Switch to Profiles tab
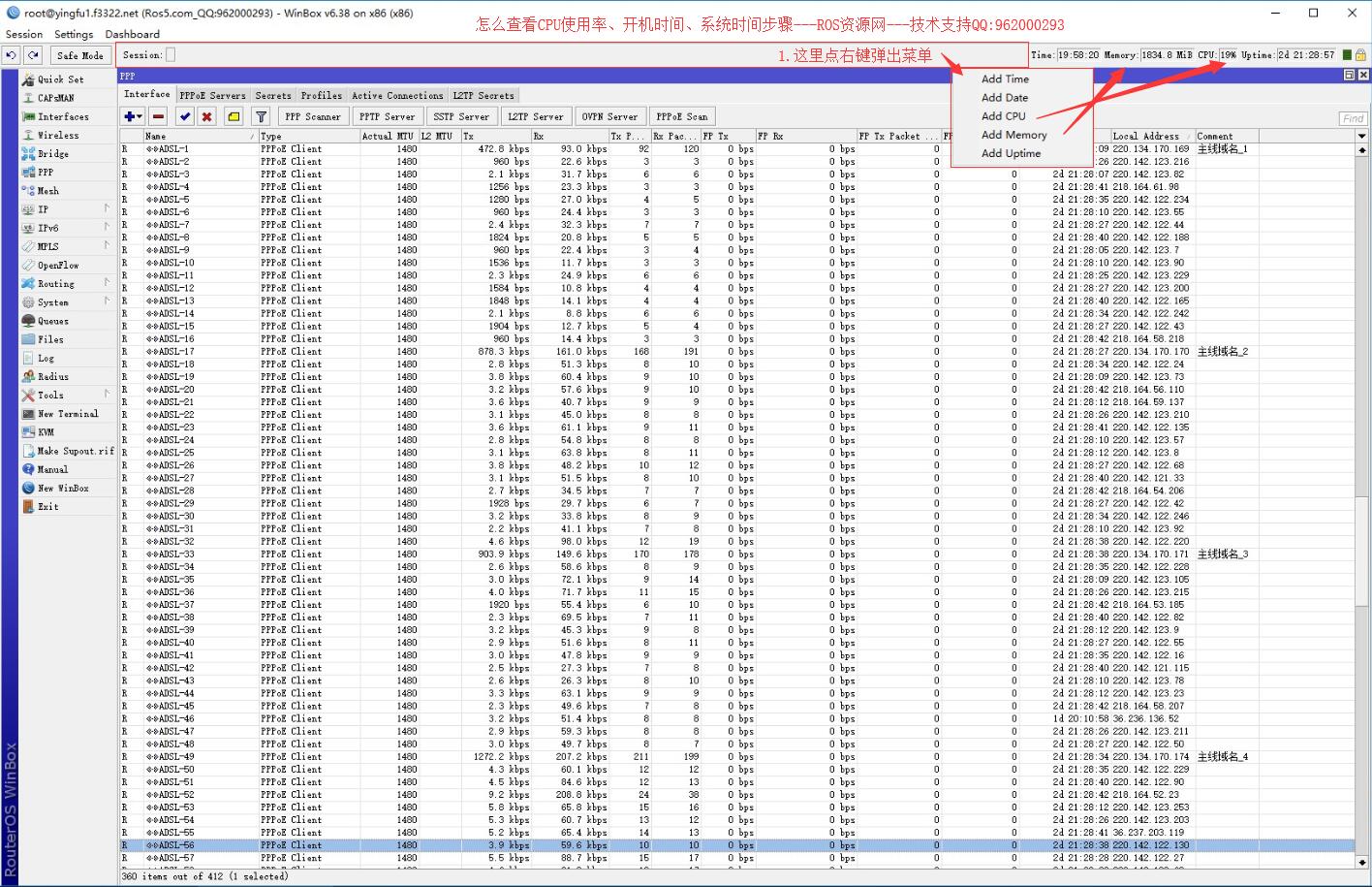The width and height of the screenshot is (1372, 887). 322,95
